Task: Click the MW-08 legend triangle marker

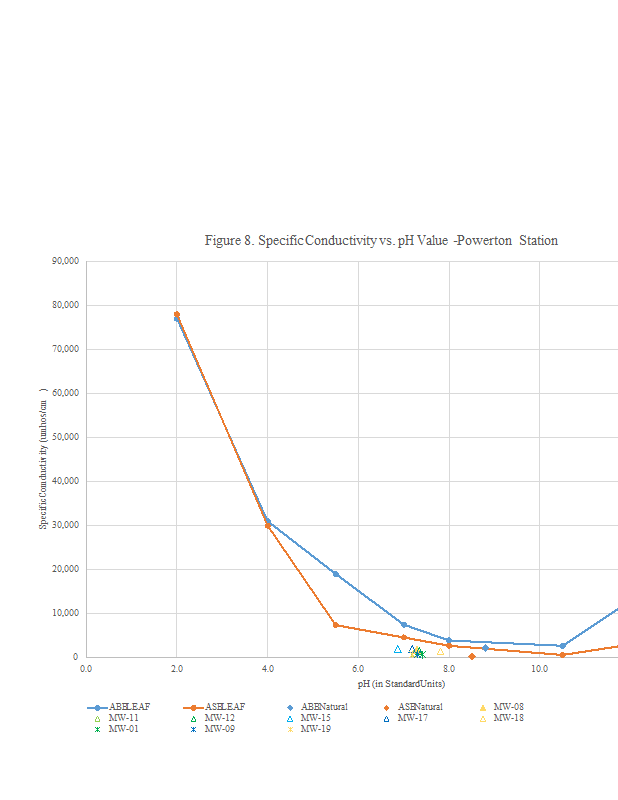Action: point(482,707)
